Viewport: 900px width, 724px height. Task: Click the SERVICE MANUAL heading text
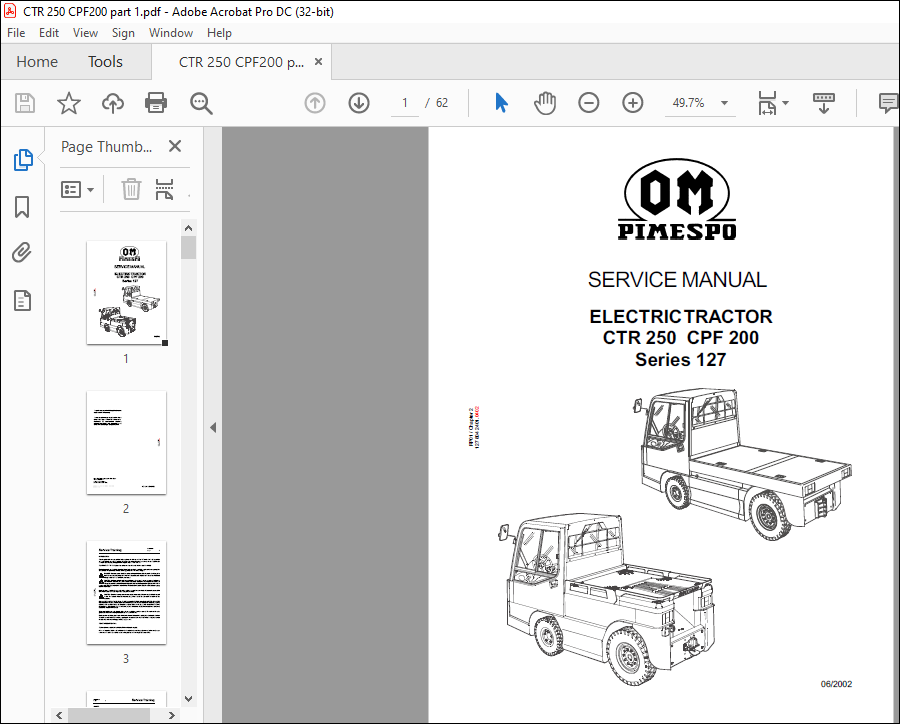coord(677,280)
